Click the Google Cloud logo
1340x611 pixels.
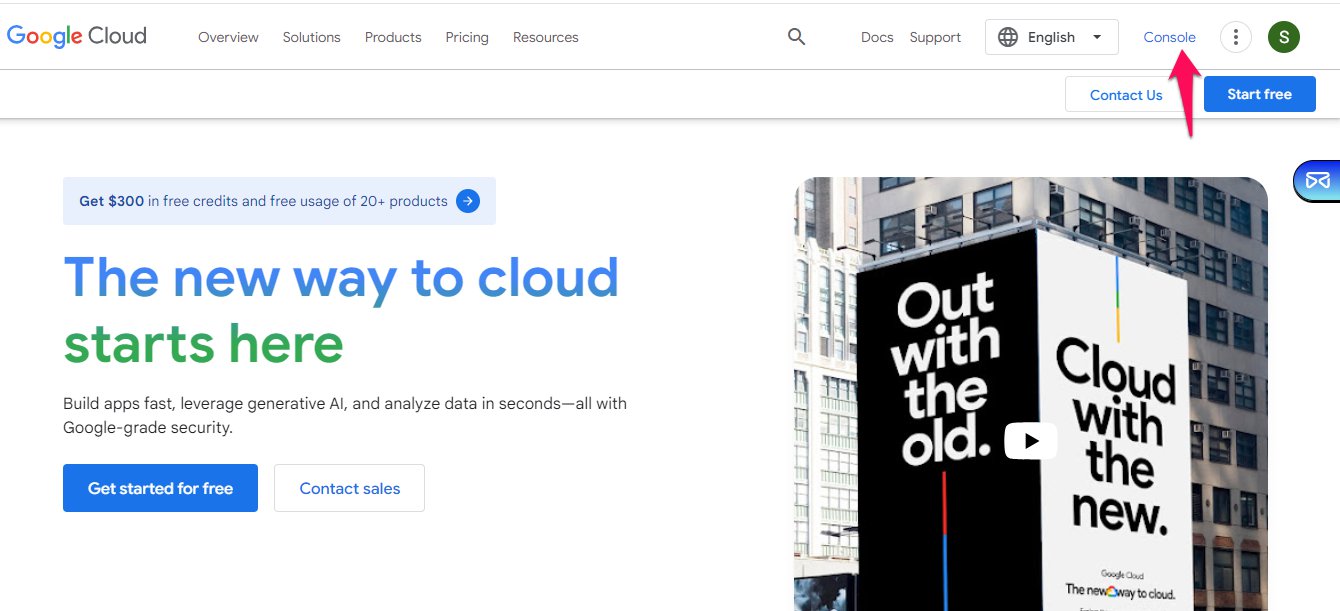pos(76,35)
